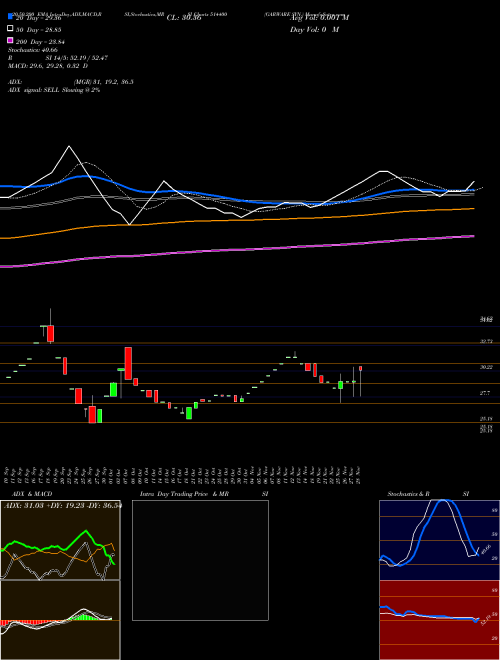Click the RSI 14/5 reading '52.19 / 52.47'
Viewport: 500px width, 660px height.
[x=87, y=58]
